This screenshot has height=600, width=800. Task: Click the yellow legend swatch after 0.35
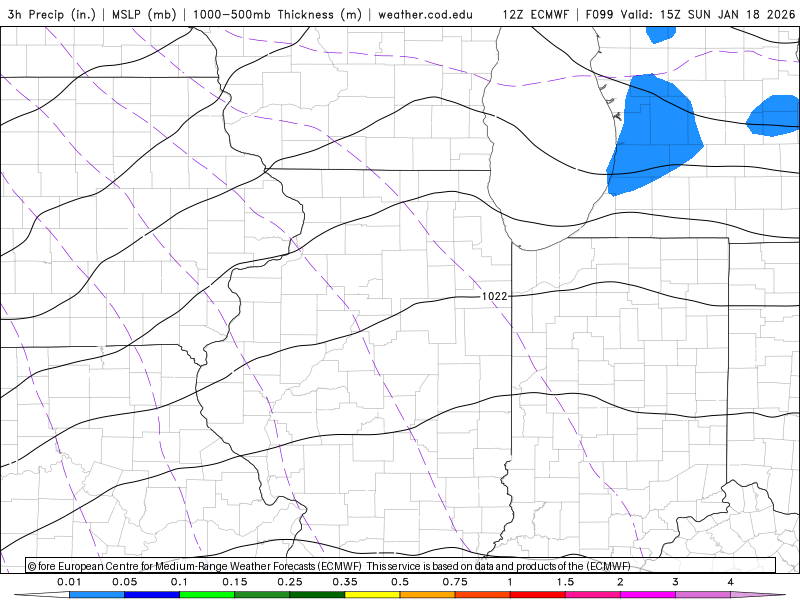click(x=372, y=595)
